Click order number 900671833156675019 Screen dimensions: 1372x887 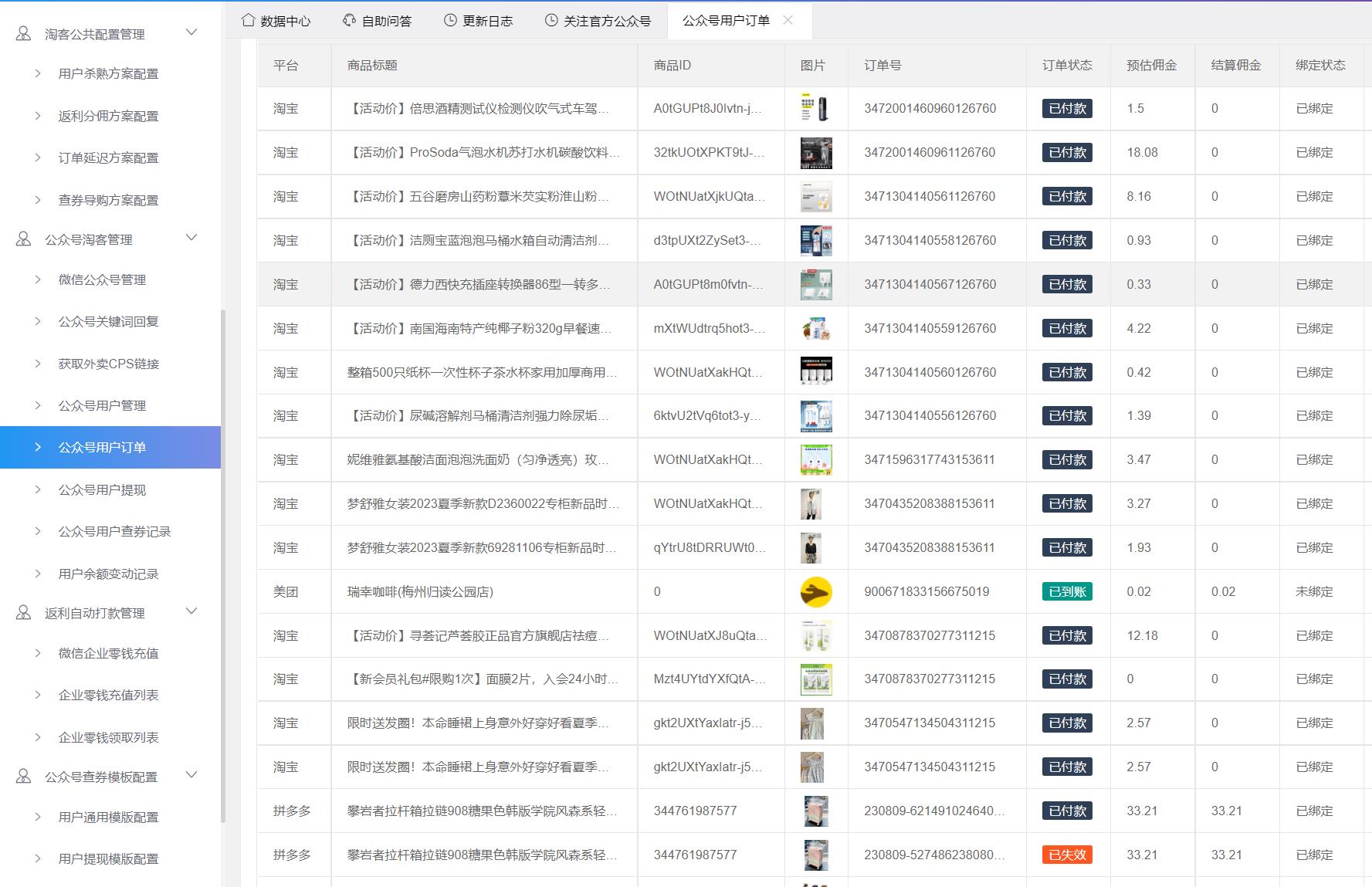tap(927, 591)
